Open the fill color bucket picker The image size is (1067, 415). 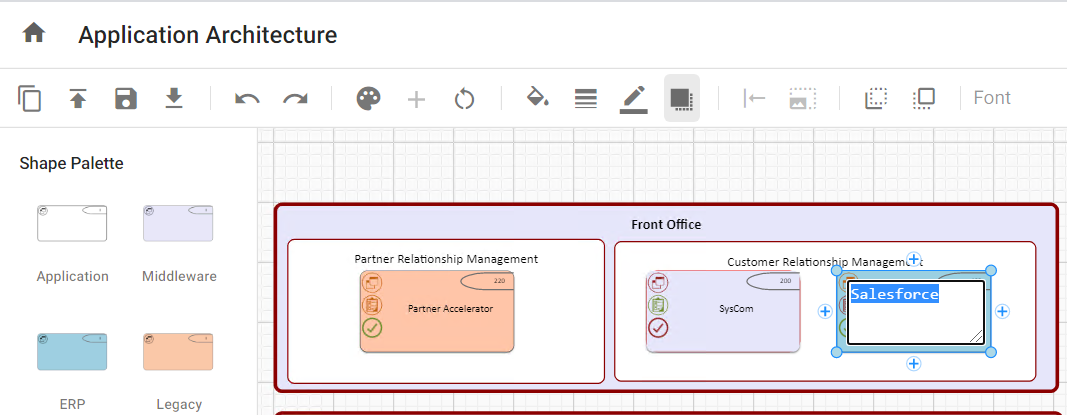pyautogui.click(x=538, y=98)
